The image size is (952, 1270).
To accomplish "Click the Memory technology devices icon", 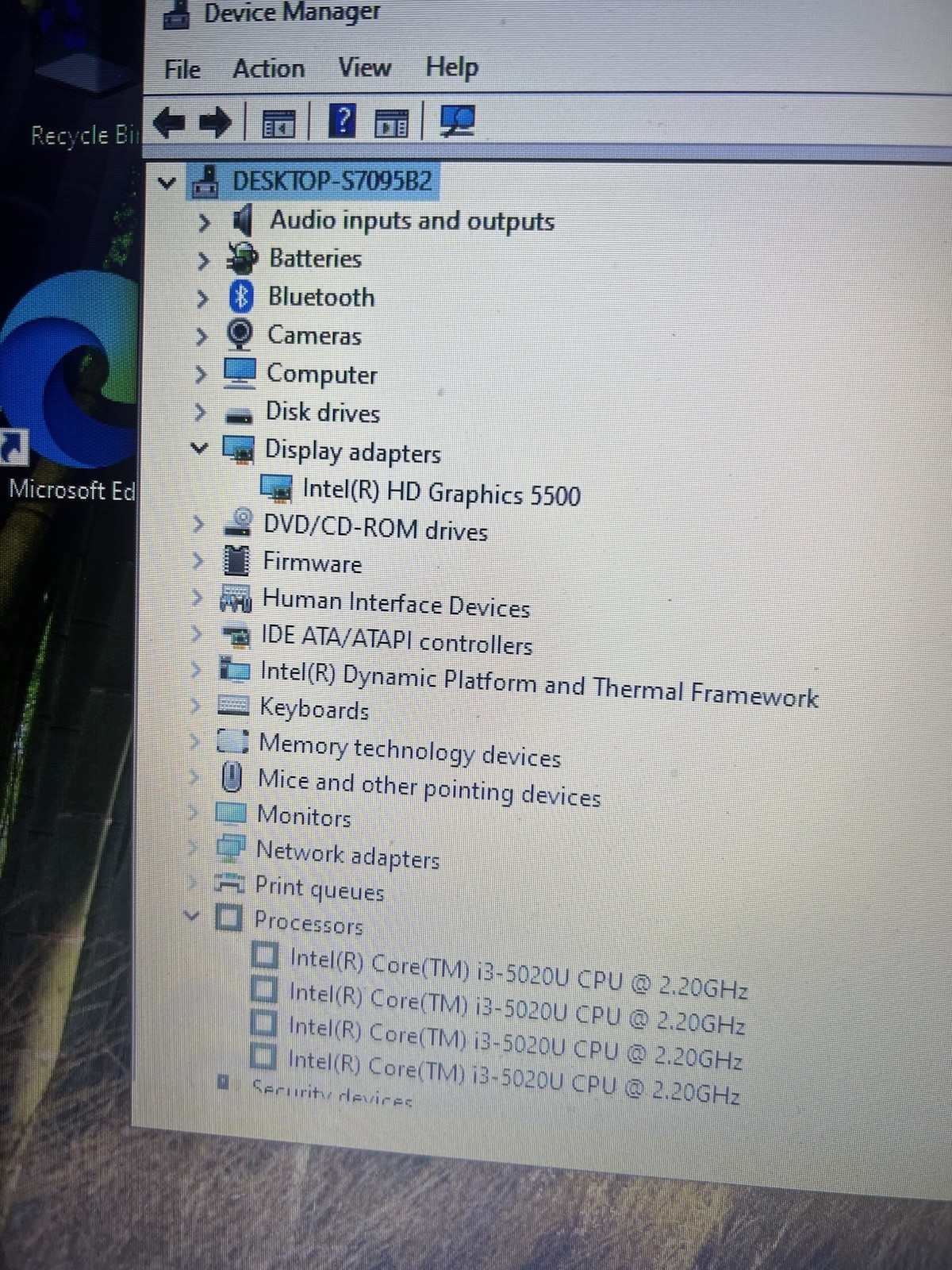I will 233,741.
